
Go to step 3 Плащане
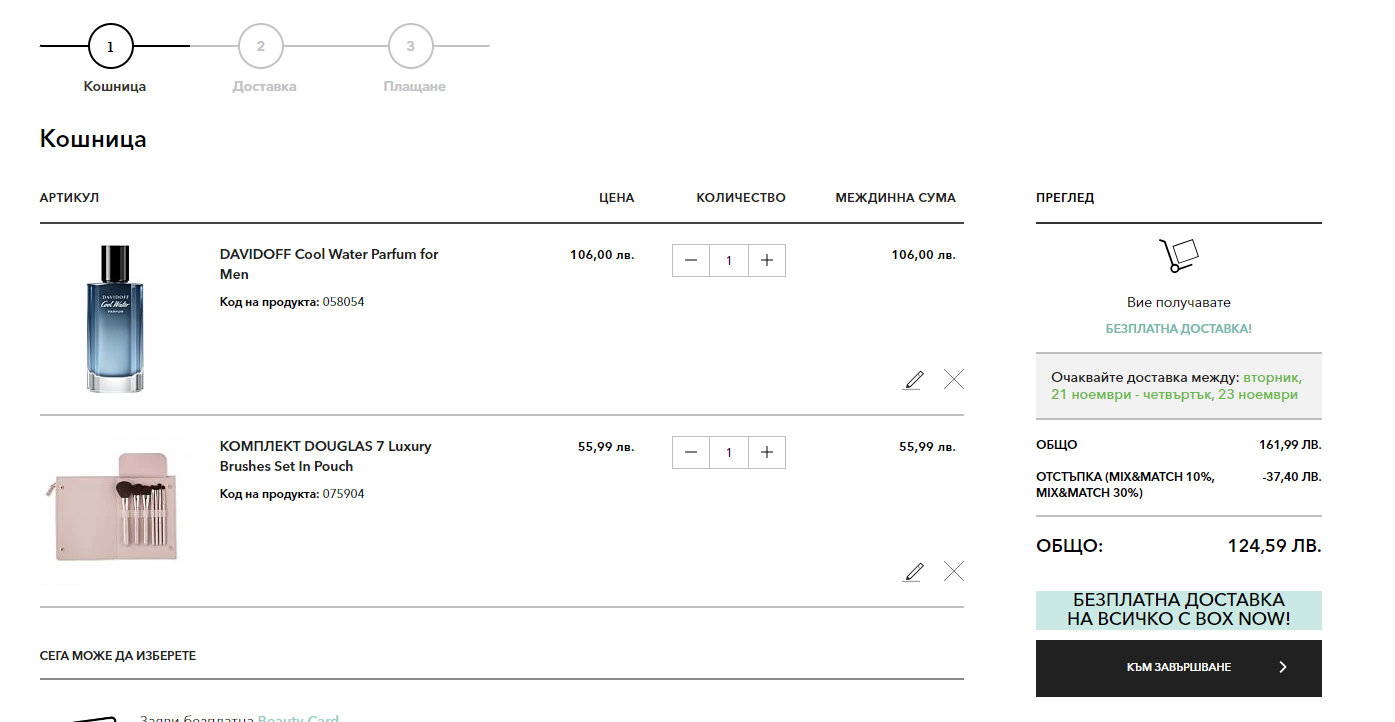click(x=411, y=46)
